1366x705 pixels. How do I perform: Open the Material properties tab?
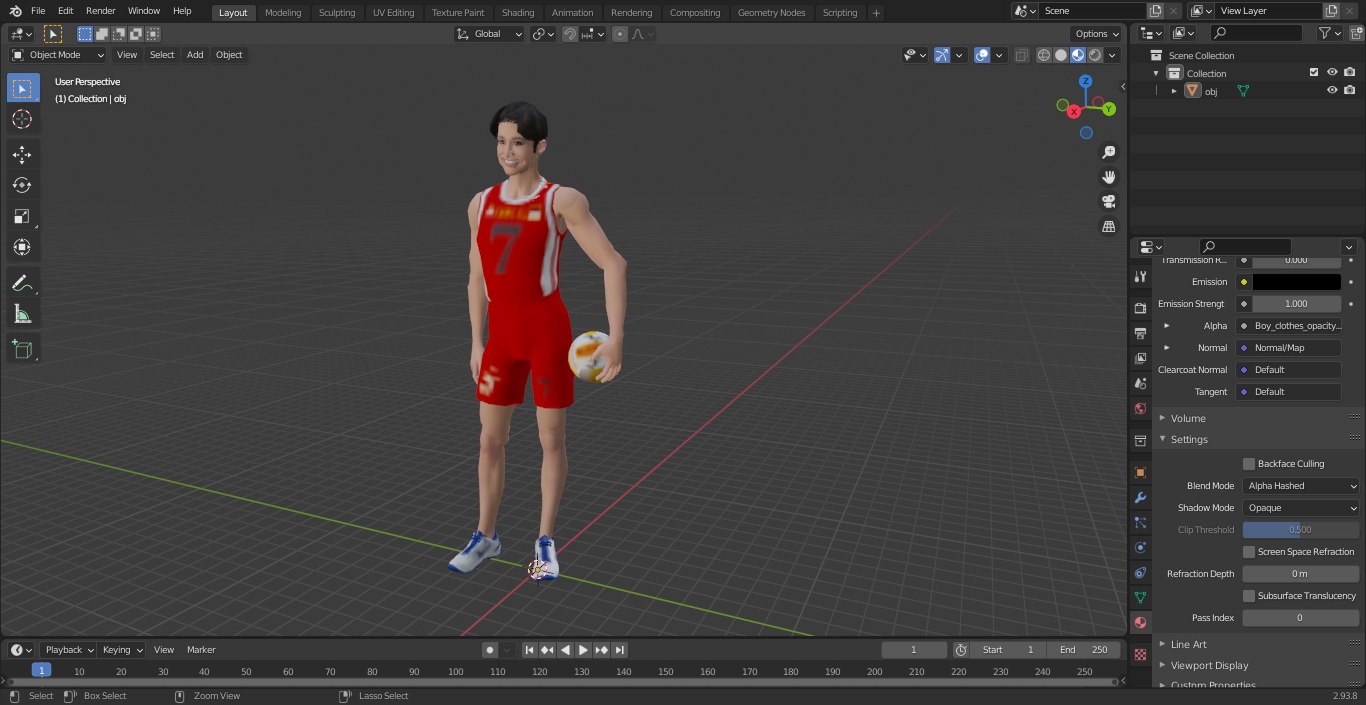click(1140, 622)
